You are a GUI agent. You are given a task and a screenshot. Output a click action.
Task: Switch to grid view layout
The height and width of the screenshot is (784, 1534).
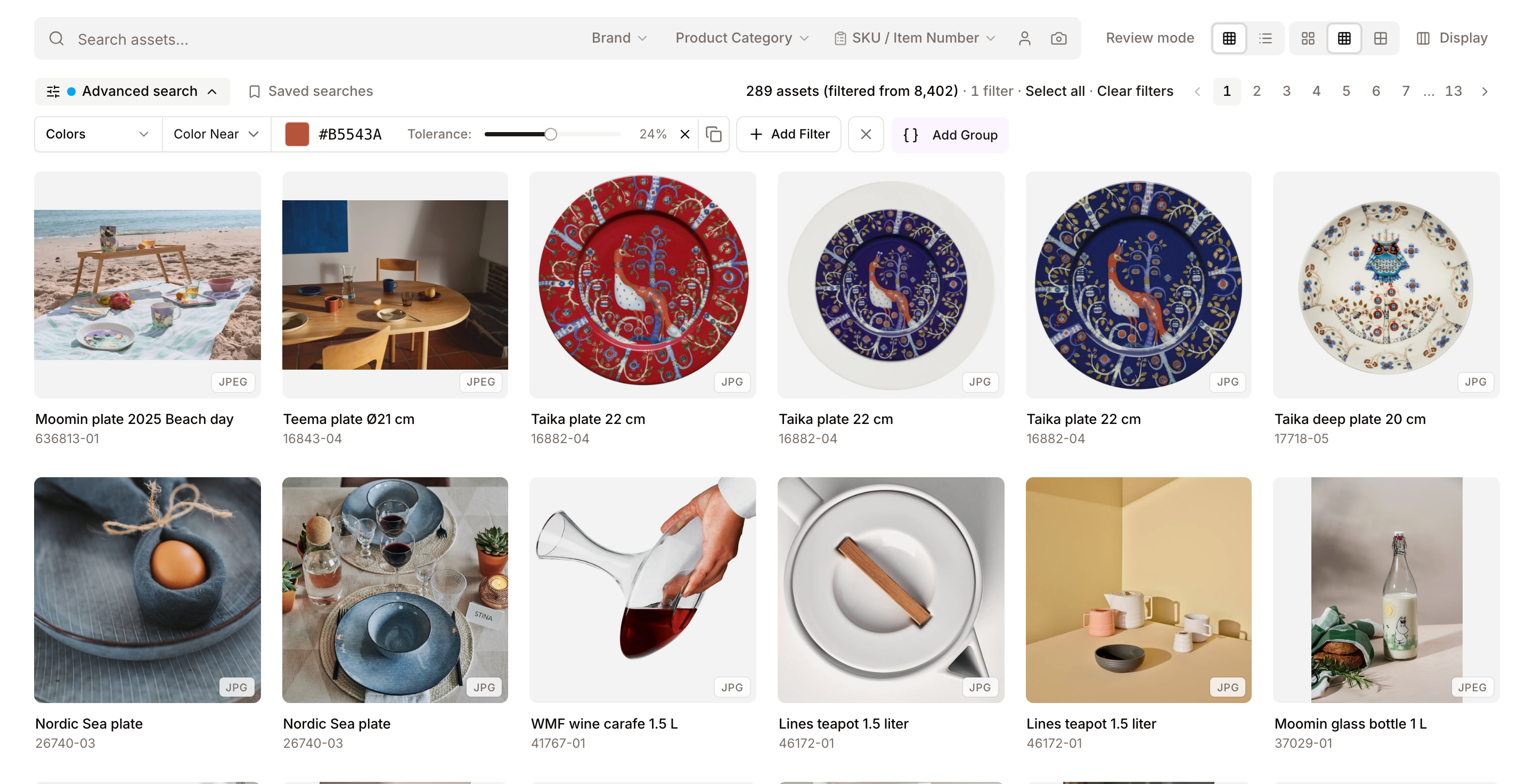pos(1228,39)
